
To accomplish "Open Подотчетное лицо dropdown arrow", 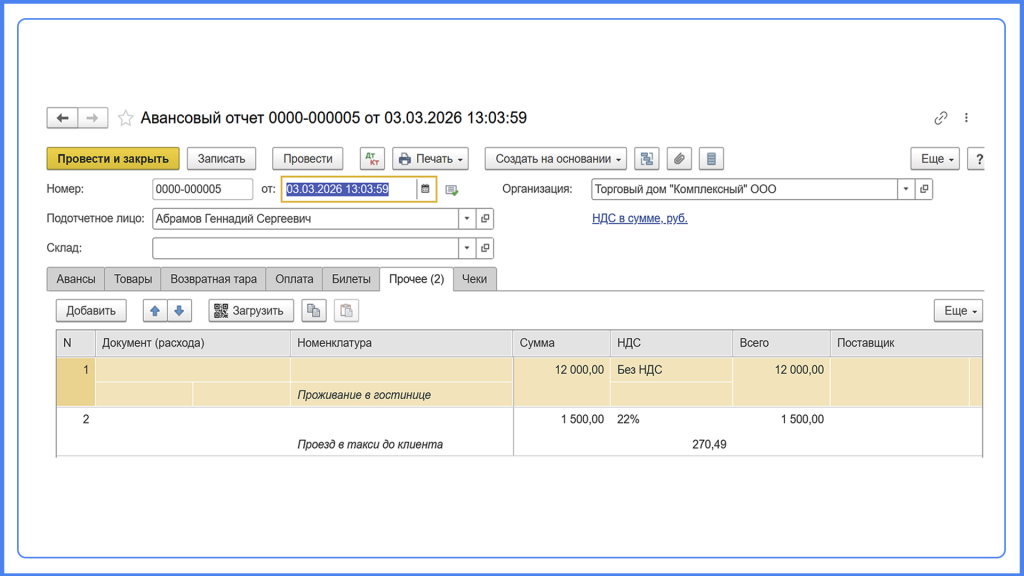I will click(x=466, y=219).
